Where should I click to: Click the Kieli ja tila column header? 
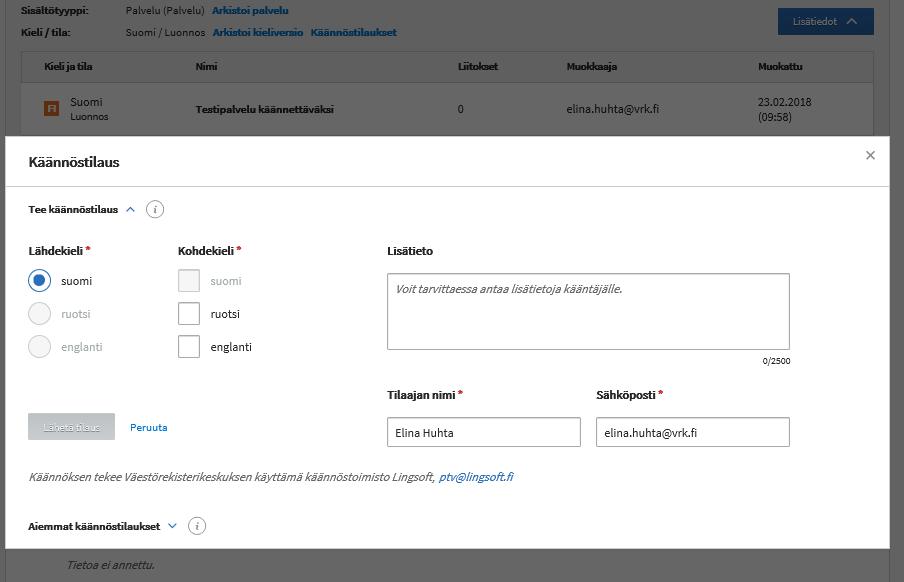(68, 66)
